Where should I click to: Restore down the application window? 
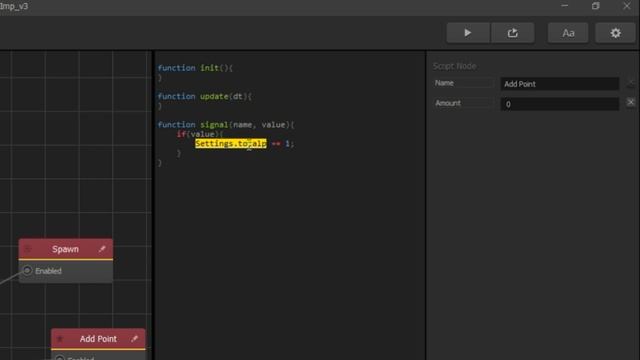coord(596,6)
